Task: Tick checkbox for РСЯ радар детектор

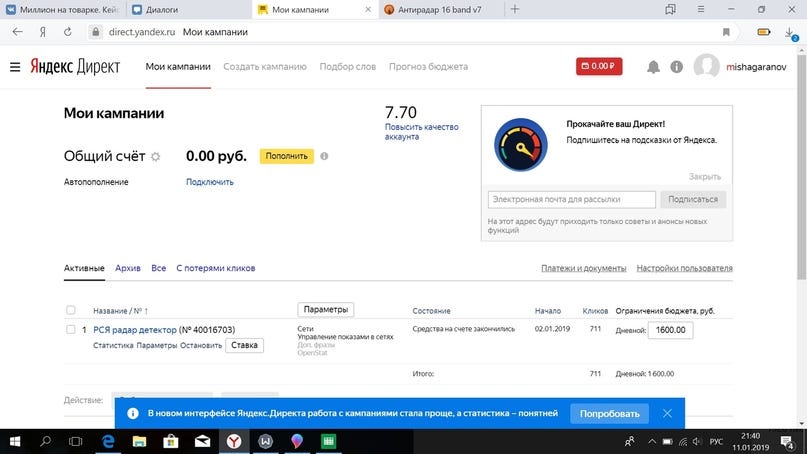Action: (x=71, y=329)
